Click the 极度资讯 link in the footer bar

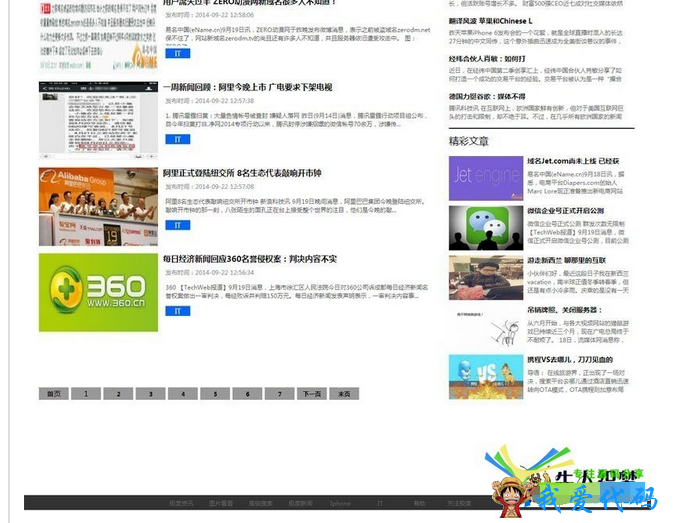tap(181, 503)
